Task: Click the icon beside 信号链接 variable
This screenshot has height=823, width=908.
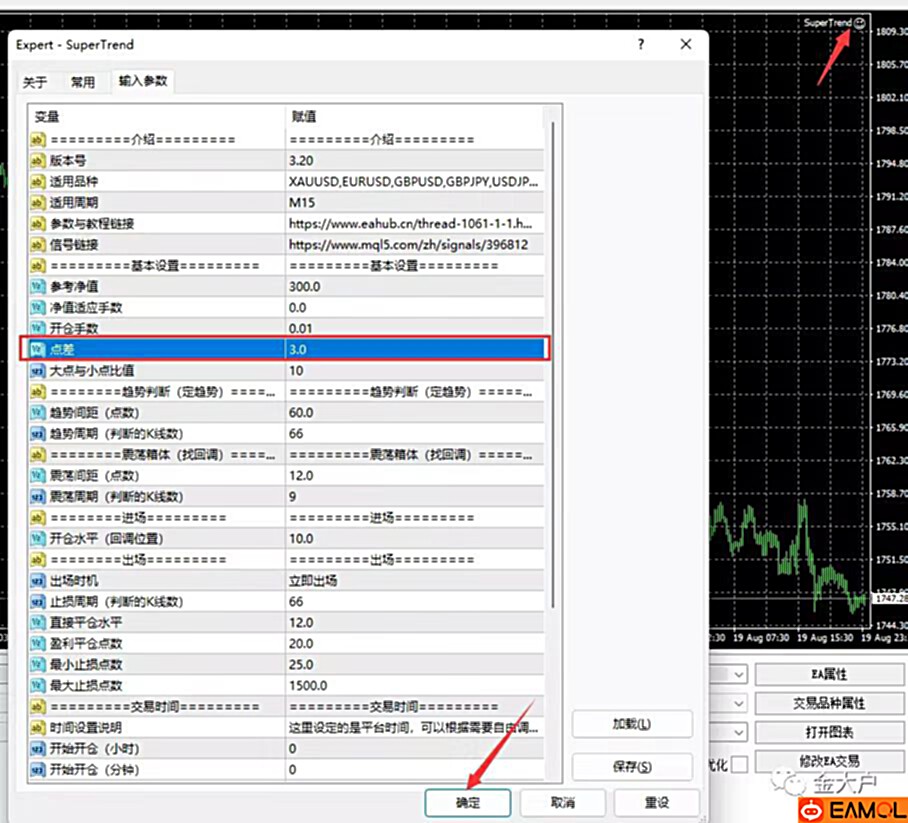Action: pos(39,245)
